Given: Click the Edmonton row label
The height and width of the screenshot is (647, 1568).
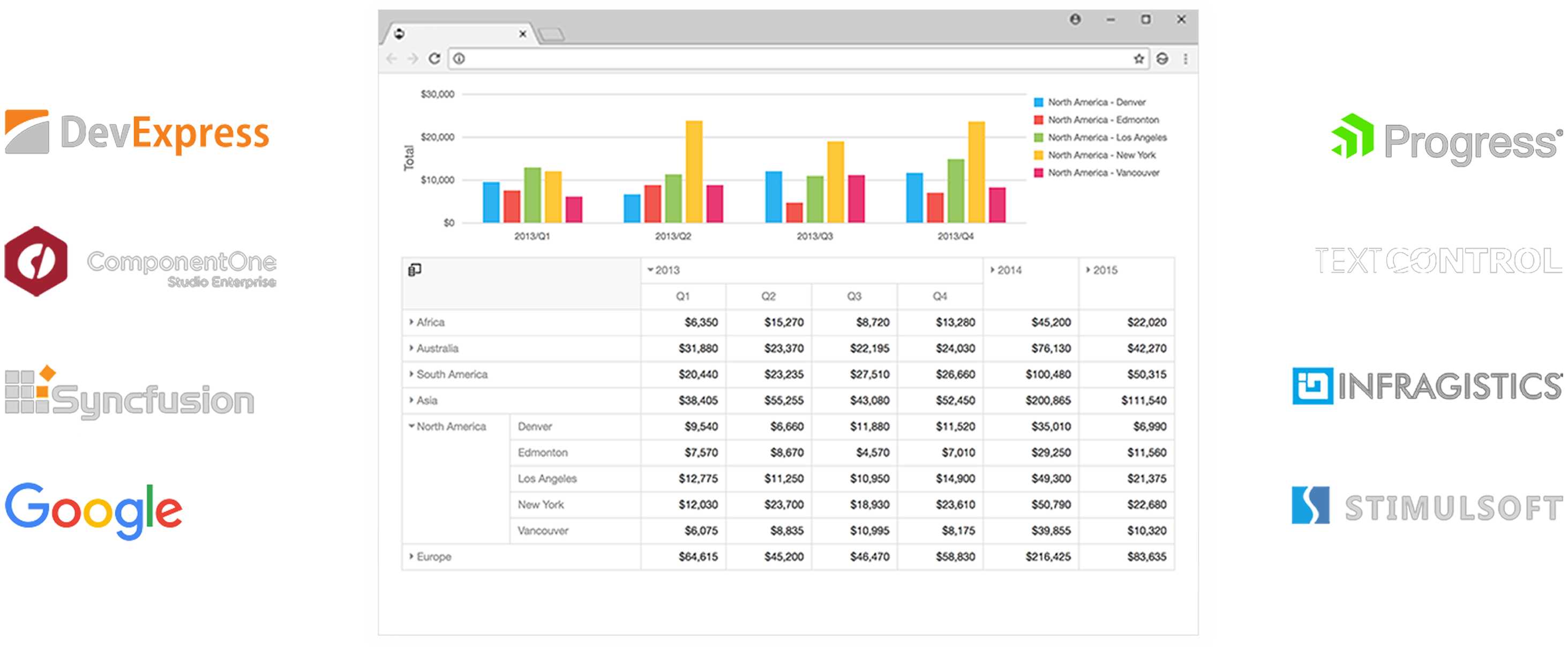Looking at the screenshot, I should [x=542, y=452].
